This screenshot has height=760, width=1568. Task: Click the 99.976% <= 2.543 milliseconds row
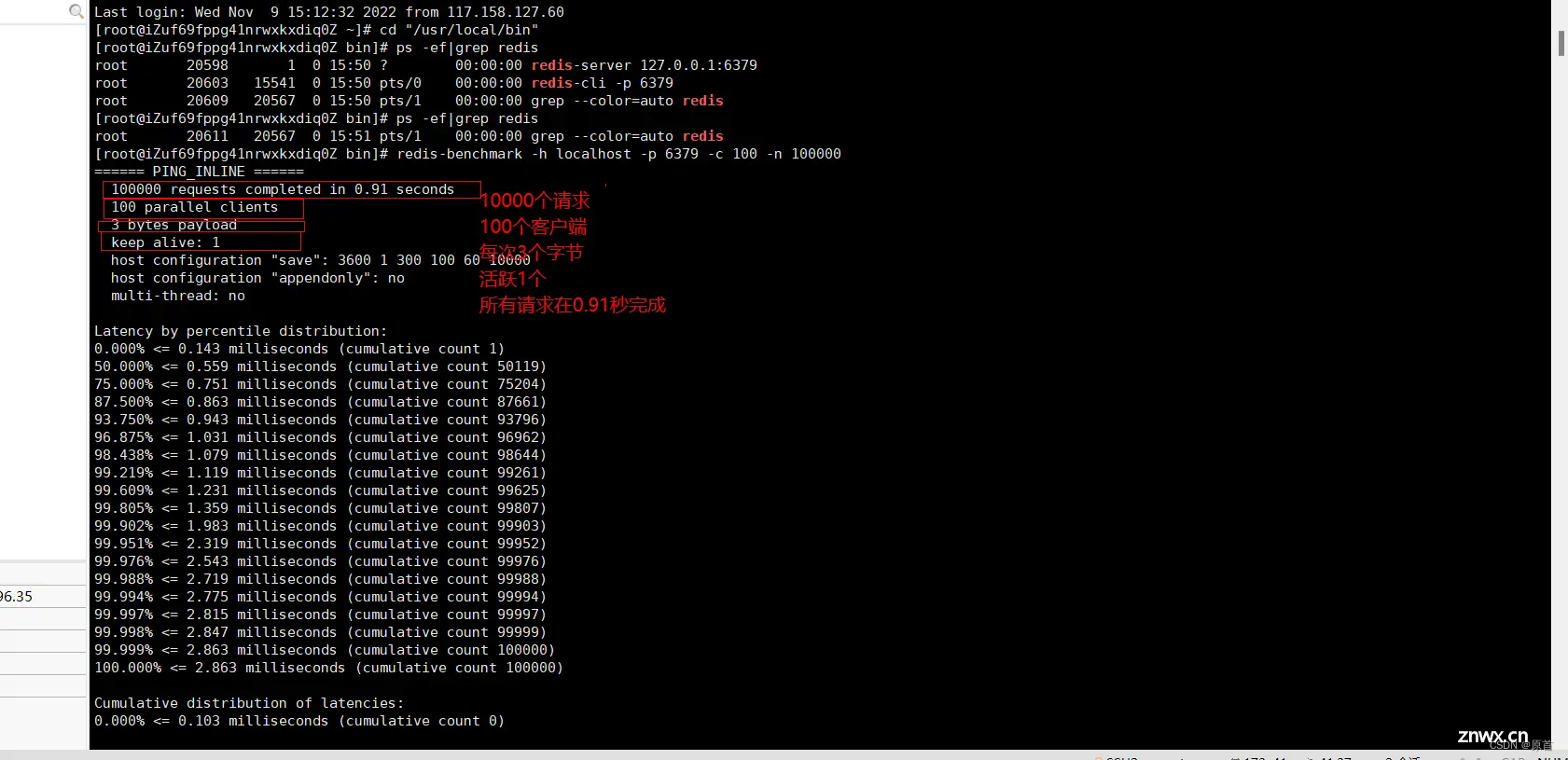(x=321, y=561)
